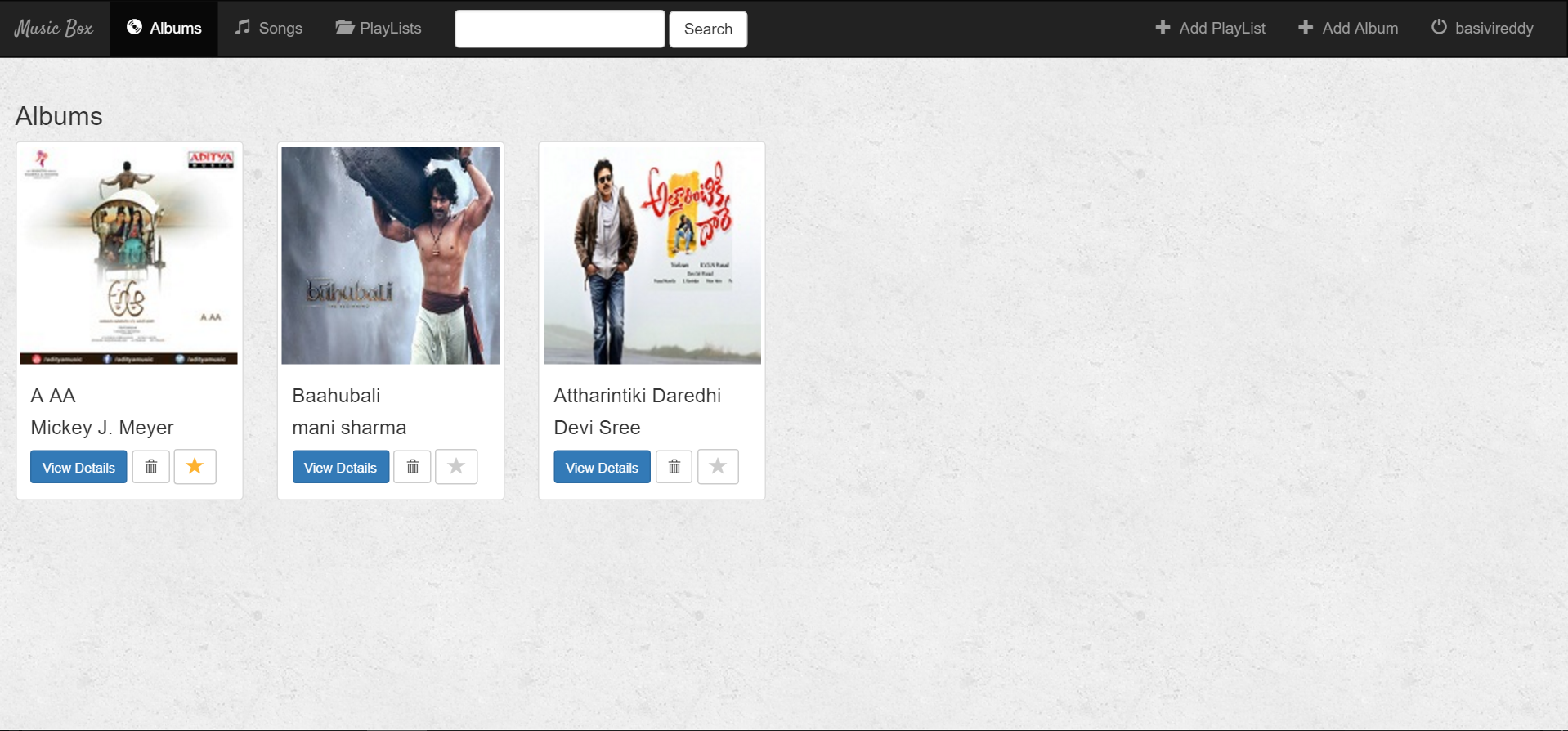This screenshot has height=731, width=1568.
Task: View Details of A AA album
Action: [x=78, y=467]
